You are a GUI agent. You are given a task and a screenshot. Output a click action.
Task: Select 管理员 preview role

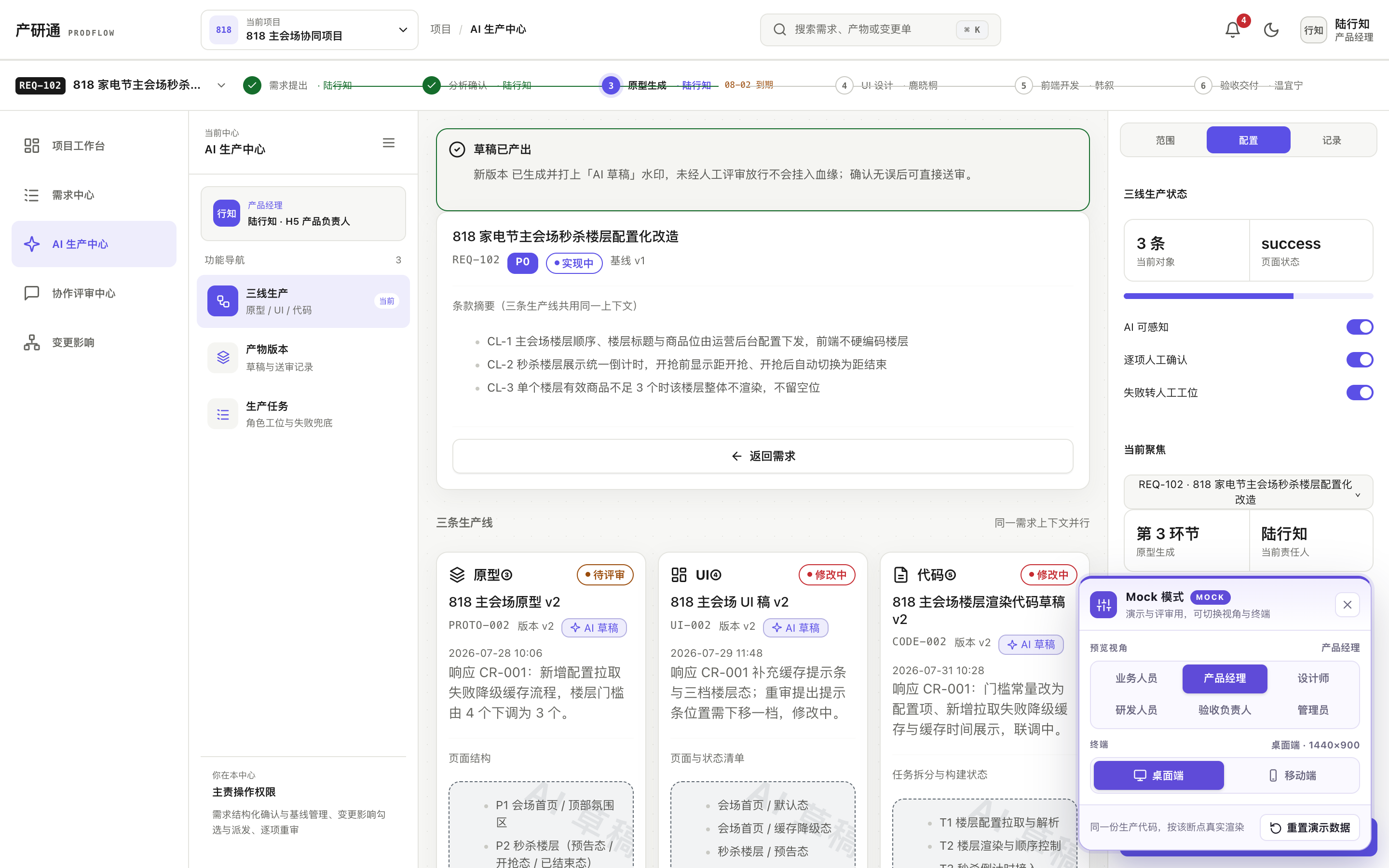click(x=1313, y=709)
